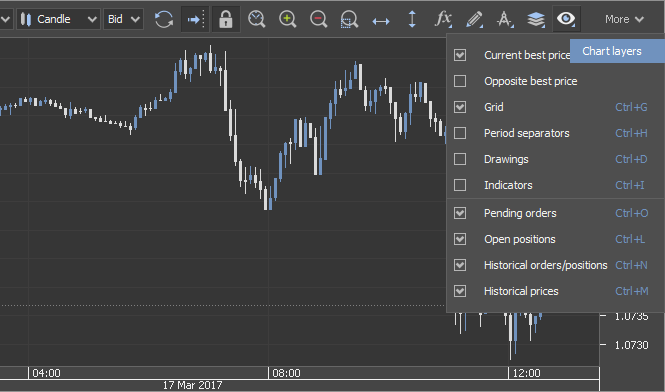Click the eye Chart layers button
Viewport: 665px width, 392px height.
coord(566,19)
